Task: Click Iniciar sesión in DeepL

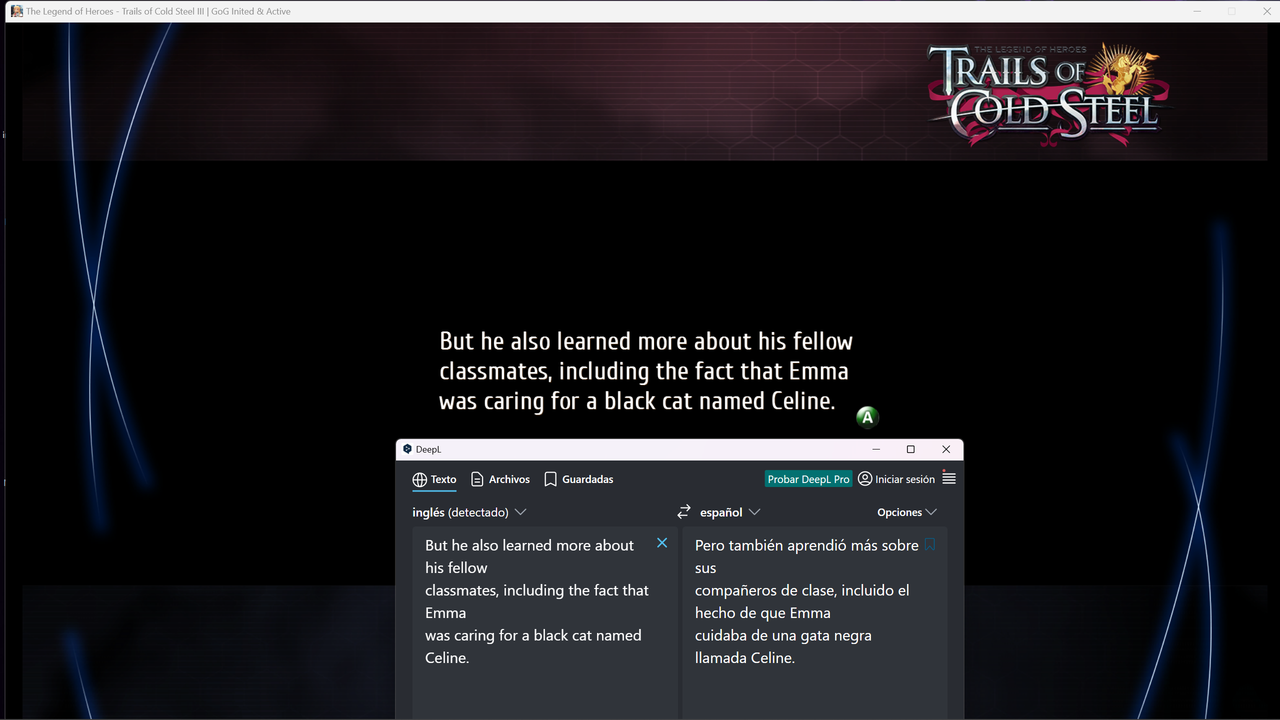Action: [x=896, y=479]
